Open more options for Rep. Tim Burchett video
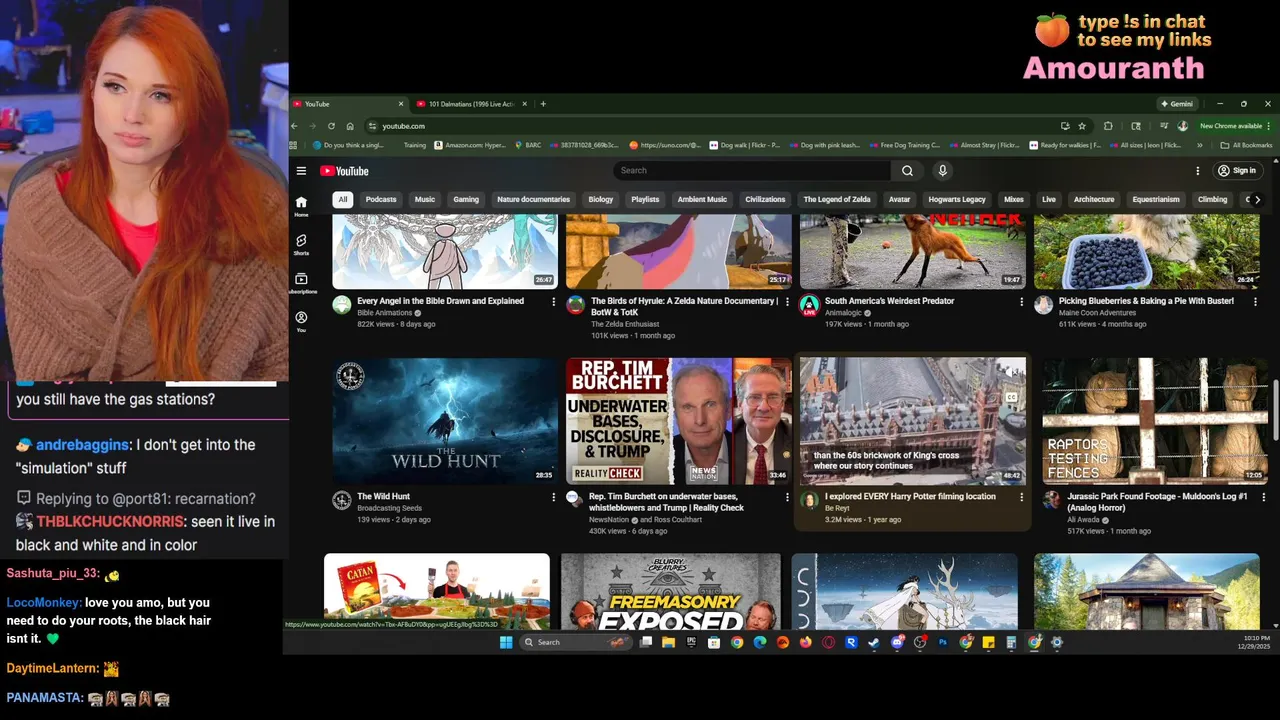Screen dimensions: 1280x720 tap(788, 497)
